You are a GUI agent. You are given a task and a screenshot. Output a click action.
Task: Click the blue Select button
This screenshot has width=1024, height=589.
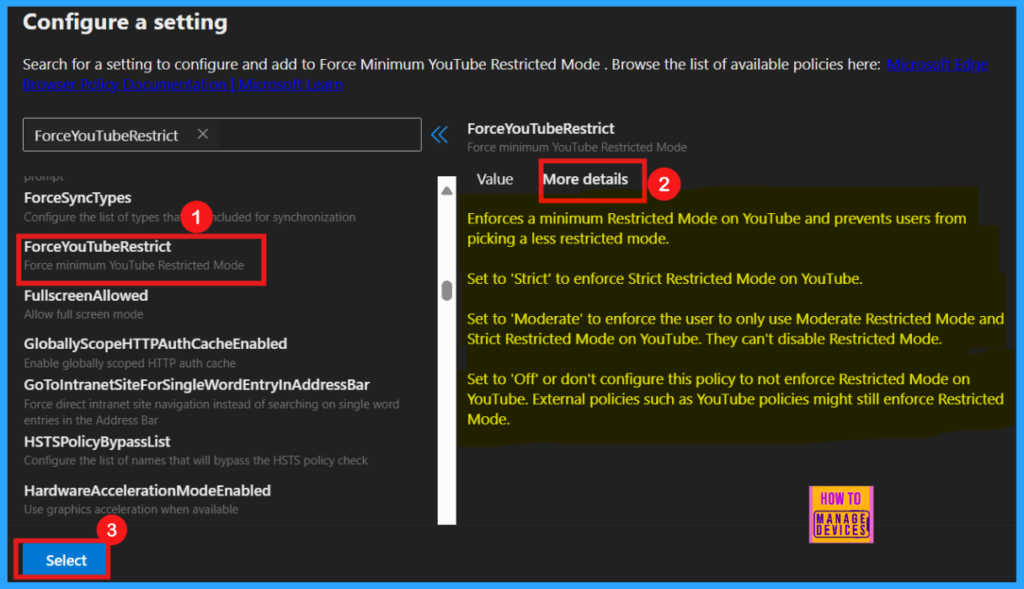65,560
